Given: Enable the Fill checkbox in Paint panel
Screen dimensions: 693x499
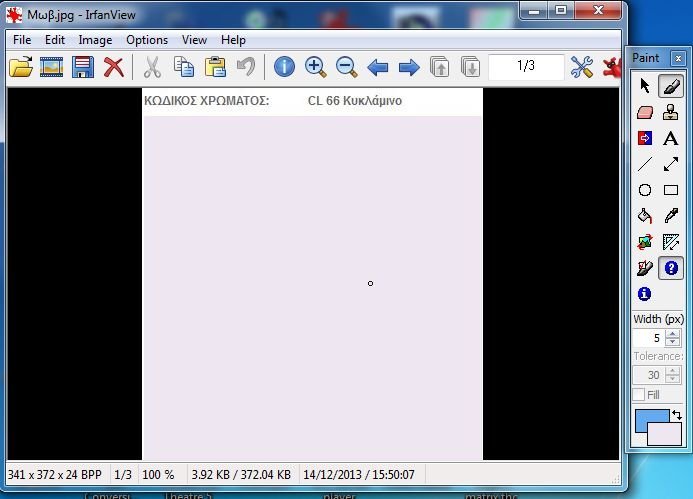Looking at the screenshot, I should [639, 395].
